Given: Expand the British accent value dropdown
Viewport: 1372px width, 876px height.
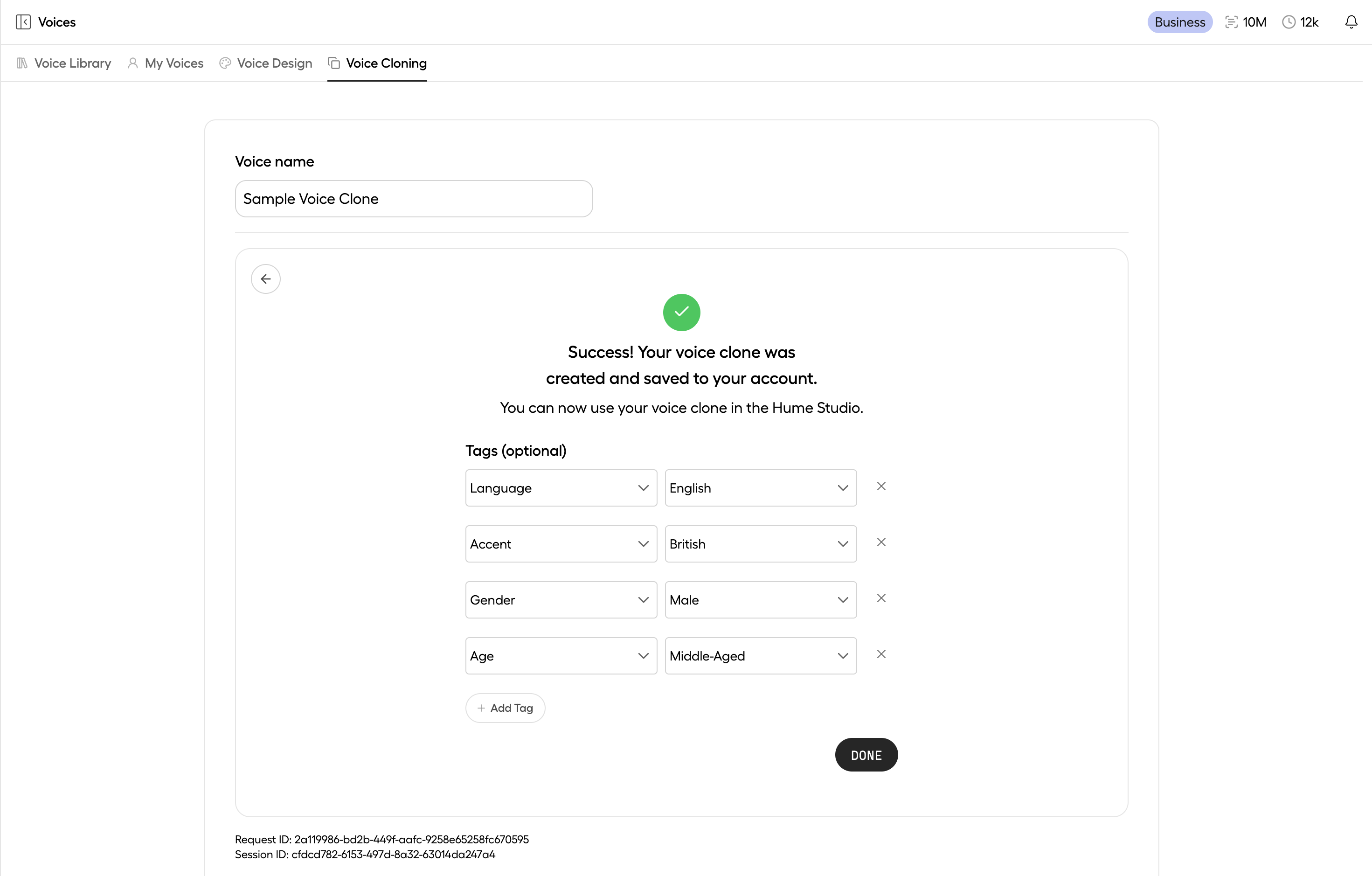Looking at the screenshot, I should click(x=760, y=544).
